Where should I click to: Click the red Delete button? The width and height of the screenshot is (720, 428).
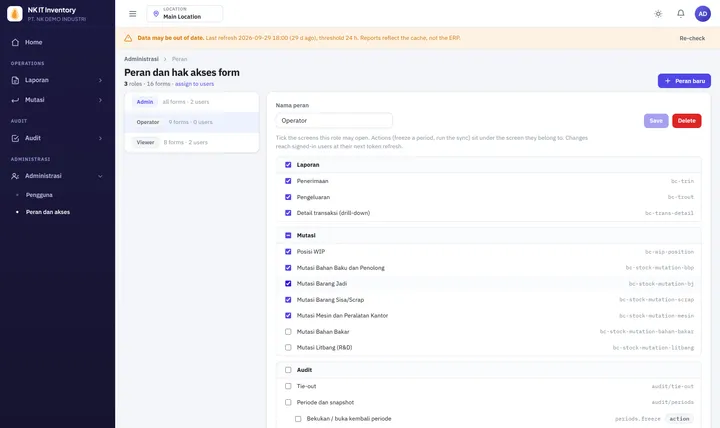click(686, 121)
